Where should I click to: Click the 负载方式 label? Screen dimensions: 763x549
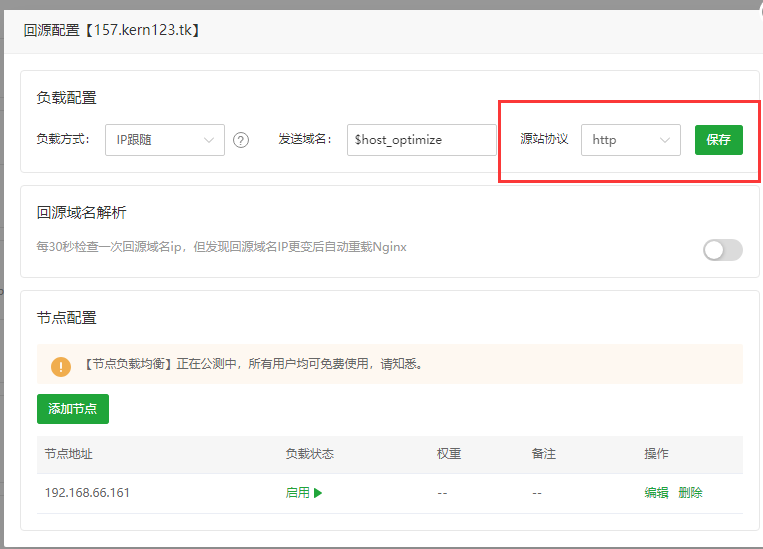63,139
